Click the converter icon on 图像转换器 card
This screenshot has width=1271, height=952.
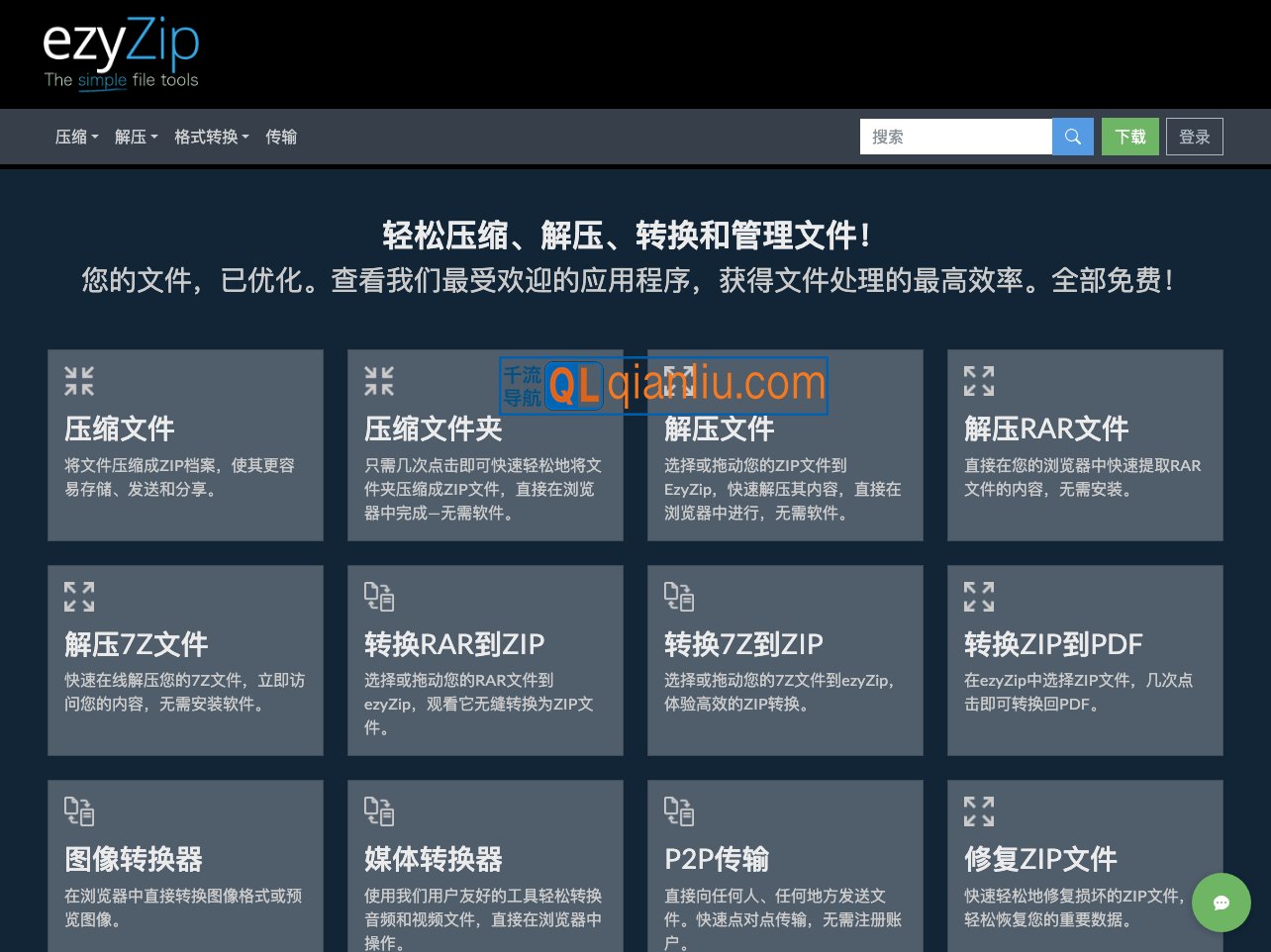click(79, 811)
